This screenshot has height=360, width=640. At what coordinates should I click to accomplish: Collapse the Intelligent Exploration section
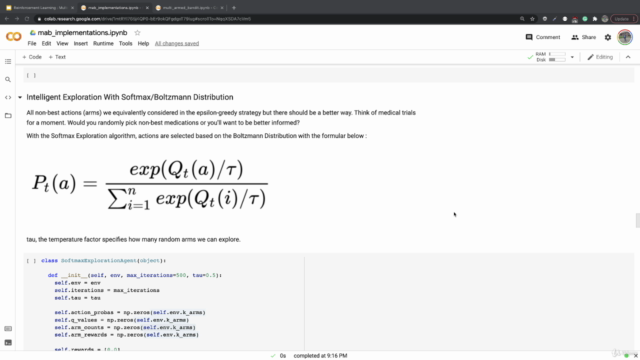20,97
